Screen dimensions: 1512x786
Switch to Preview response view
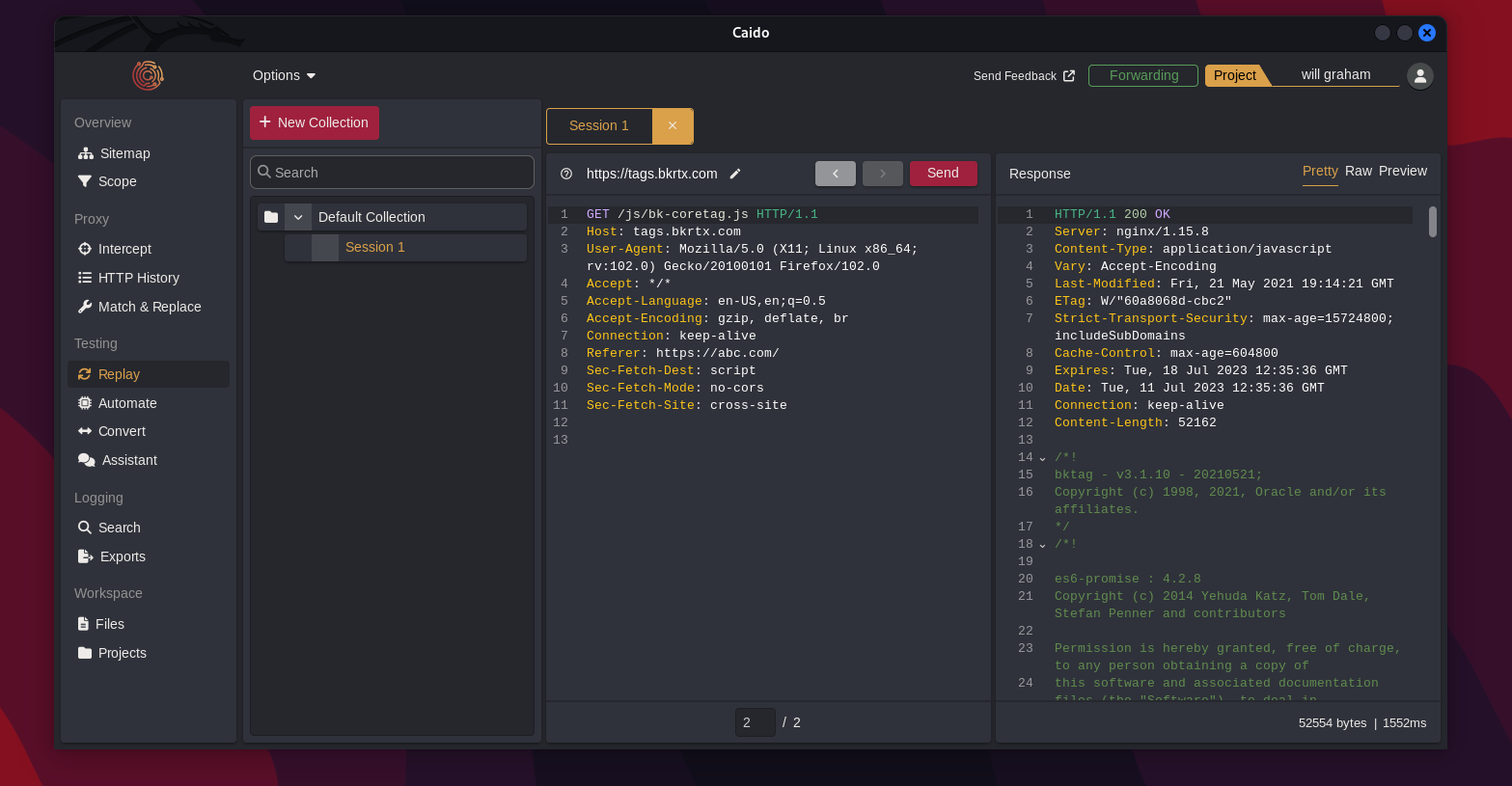point(1402,172)
